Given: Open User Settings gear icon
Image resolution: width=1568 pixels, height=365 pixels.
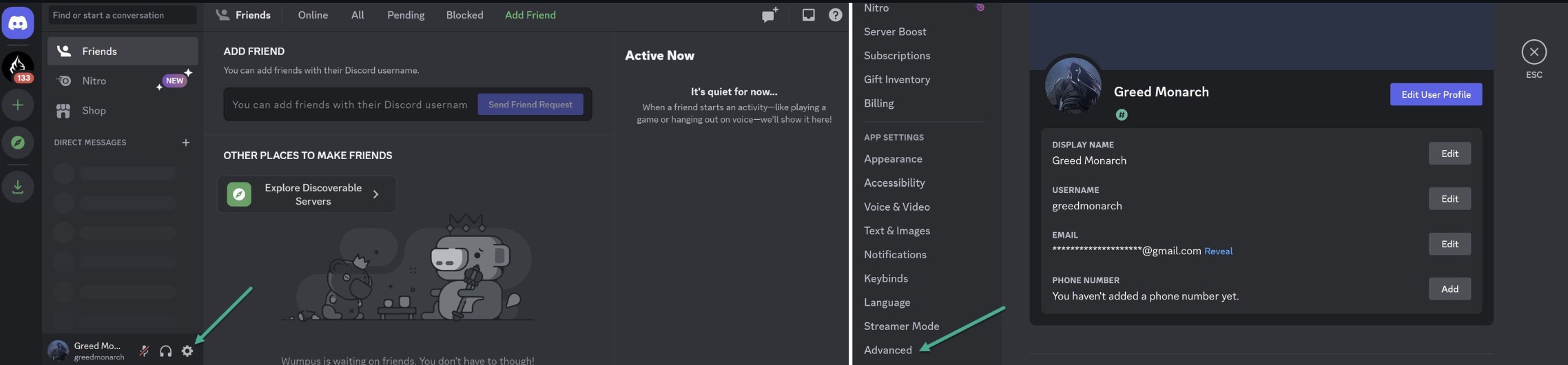Looking at the screenshot, I should point(187,351).
